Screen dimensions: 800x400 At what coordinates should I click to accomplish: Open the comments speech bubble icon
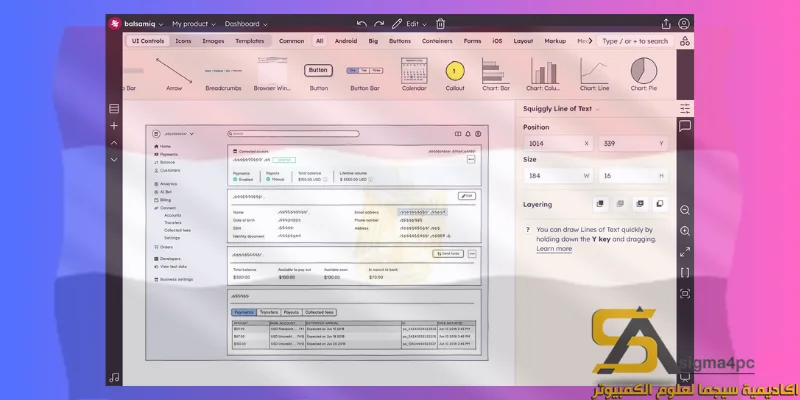coord(685,126)
